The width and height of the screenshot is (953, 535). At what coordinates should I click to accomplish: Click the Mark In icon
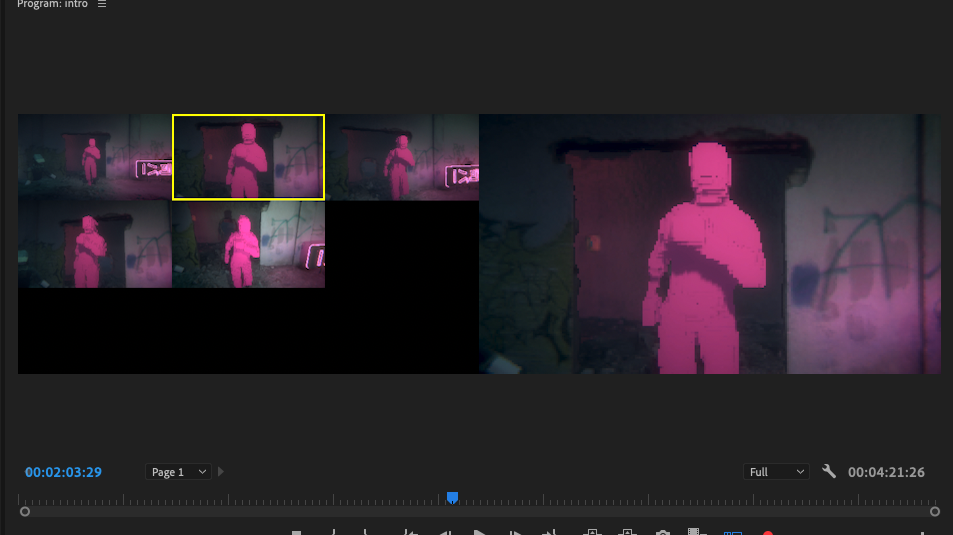[x=333, y=532]
